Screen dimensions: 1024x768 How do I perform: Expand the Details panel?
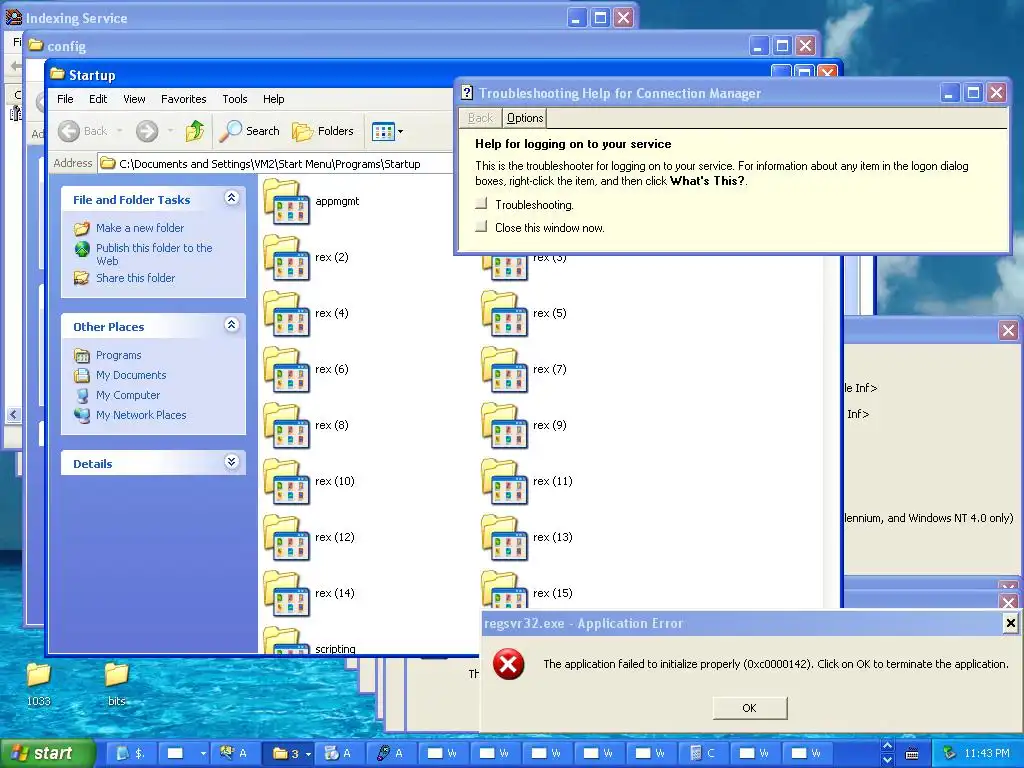click(231, 462)
